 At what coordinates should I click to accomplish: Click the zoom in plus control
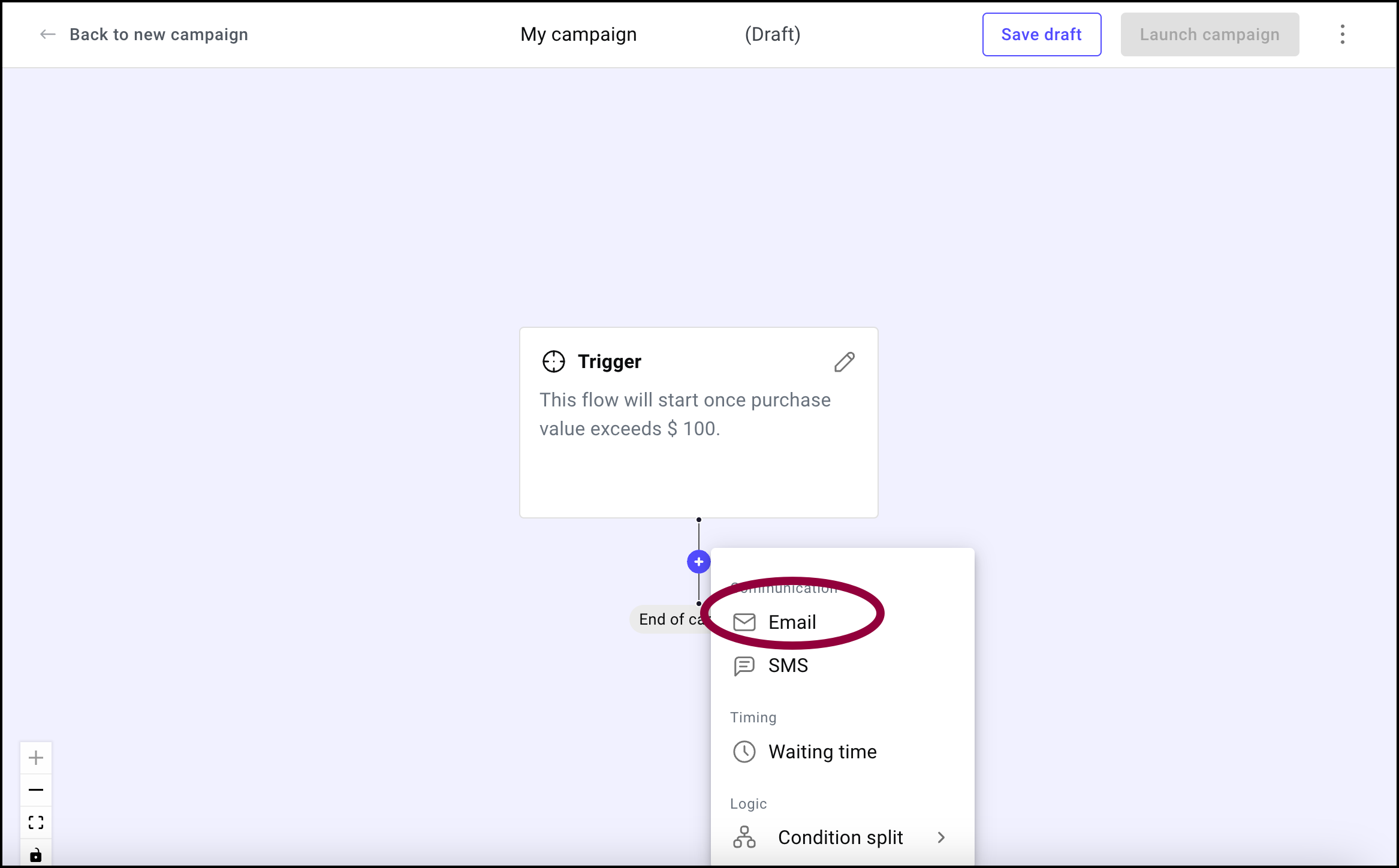[x=36, y=757]
